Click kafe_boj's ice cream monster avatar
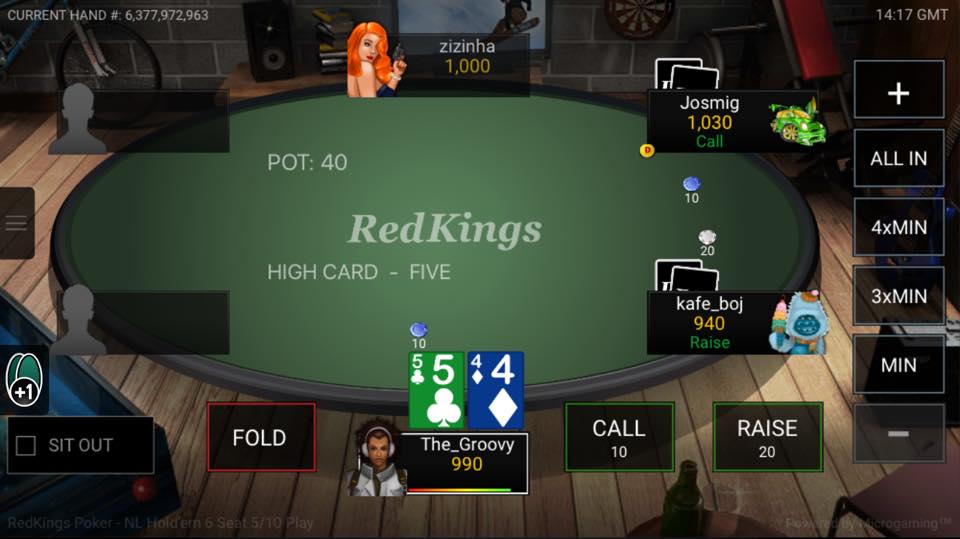Viewport: 960px width, 539px height. pyautogui.click(x=798, y=323)
